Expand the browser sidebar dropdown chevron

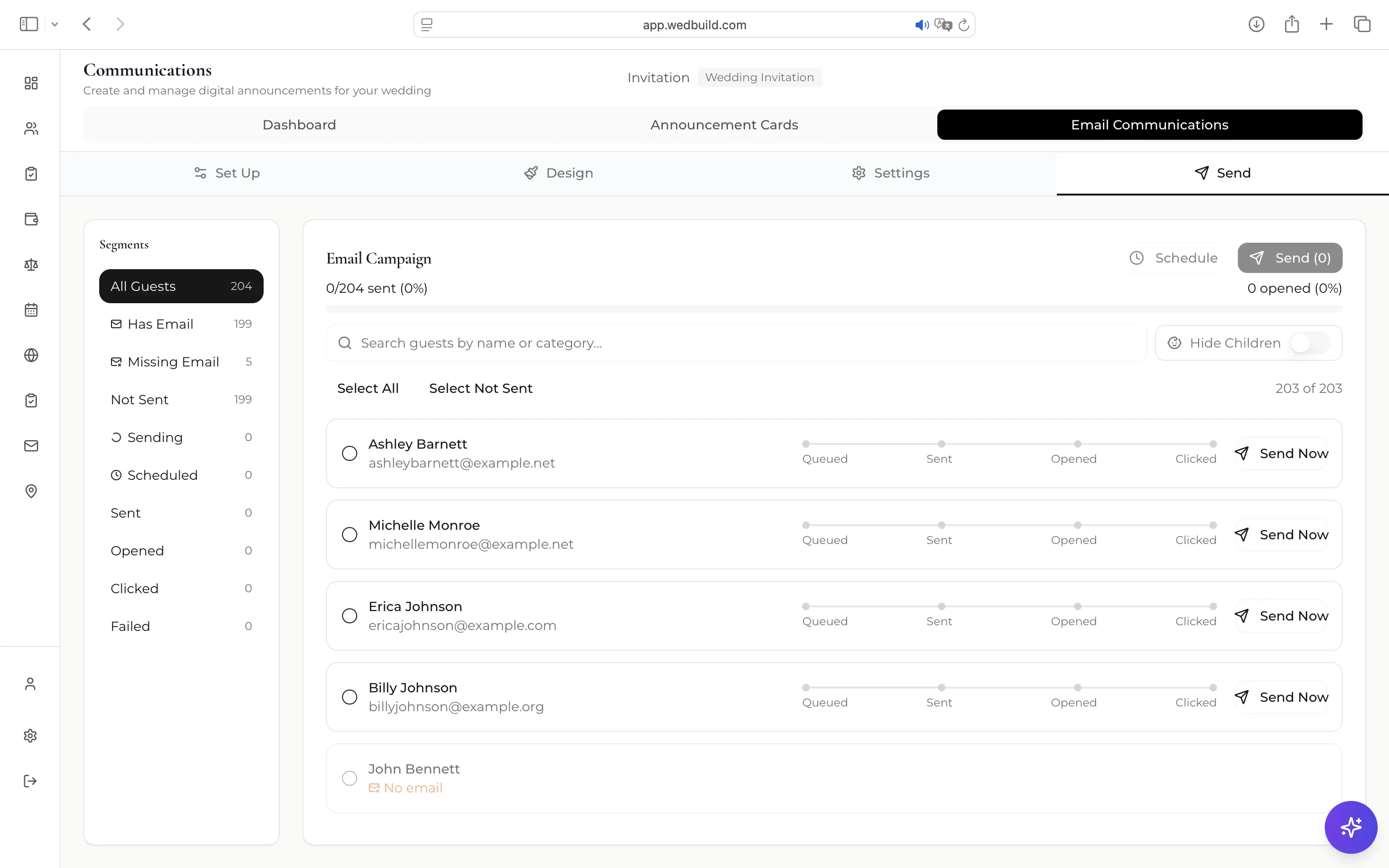pos(54,24)
